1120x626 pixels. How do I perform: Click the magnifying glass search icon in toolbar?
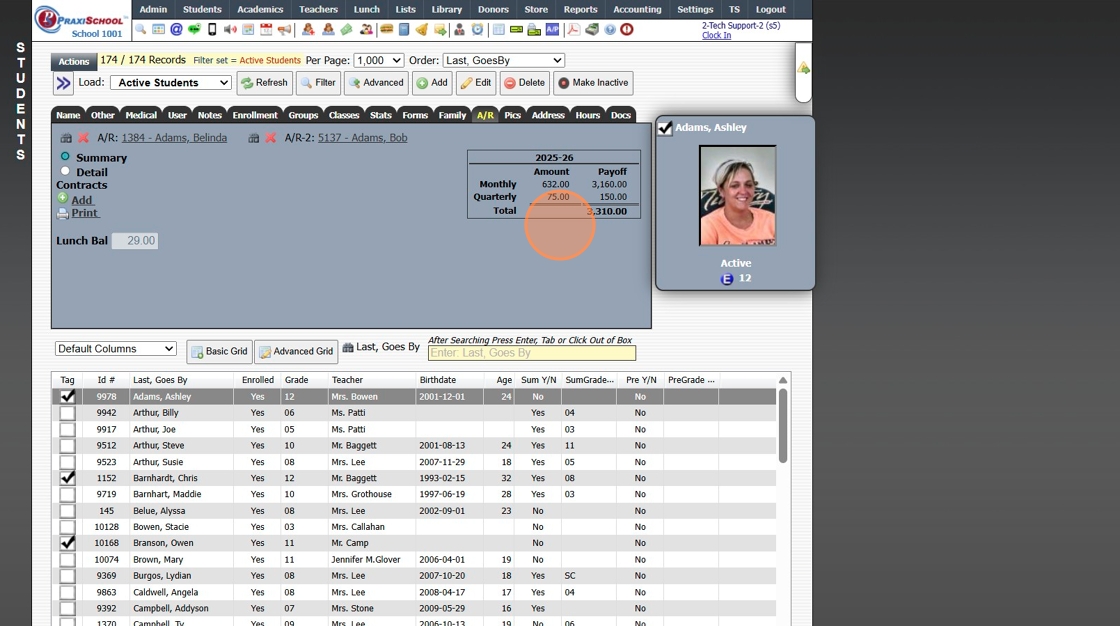coord(141,29)
